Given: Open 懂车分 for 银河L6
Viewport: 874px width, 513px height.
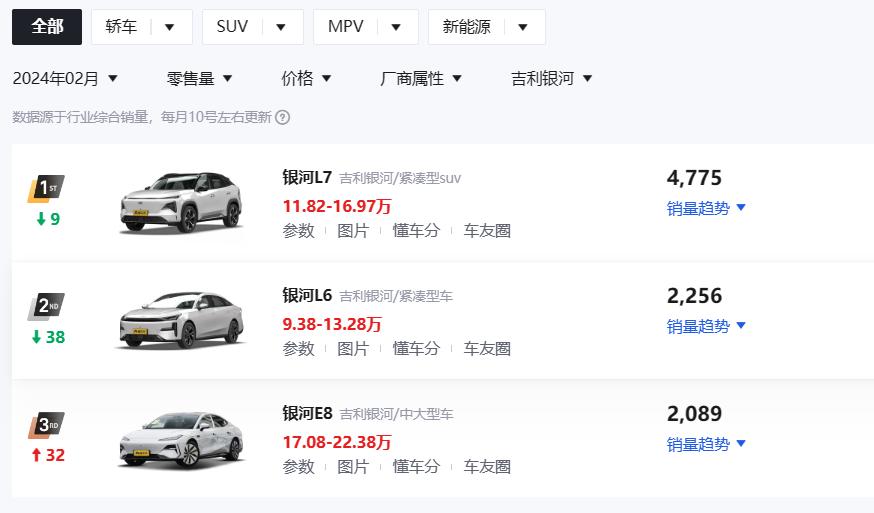Looking at the screenshot, I should point(416,349).
